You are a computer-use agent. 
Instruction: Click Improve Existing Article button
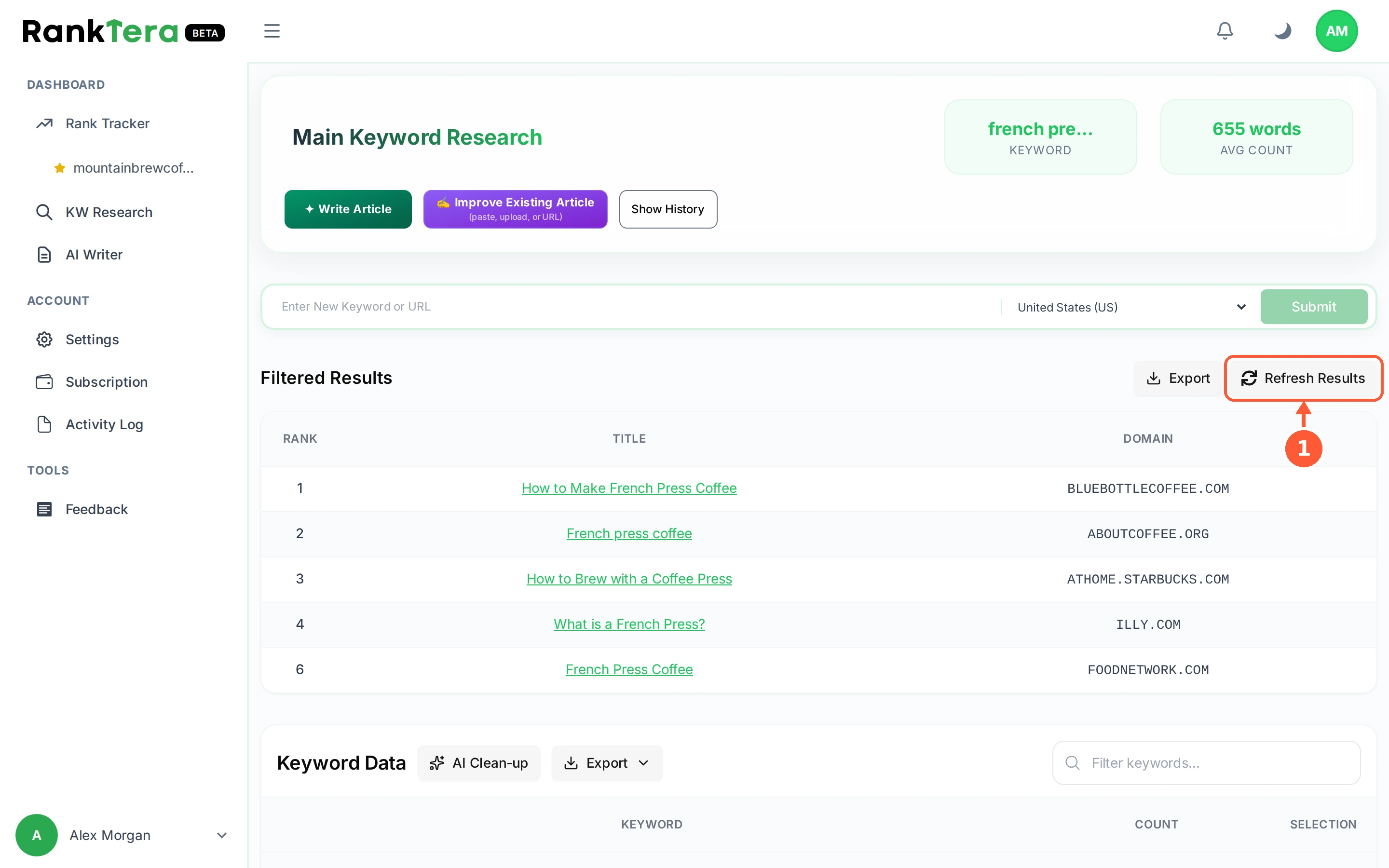click(516, 209)
